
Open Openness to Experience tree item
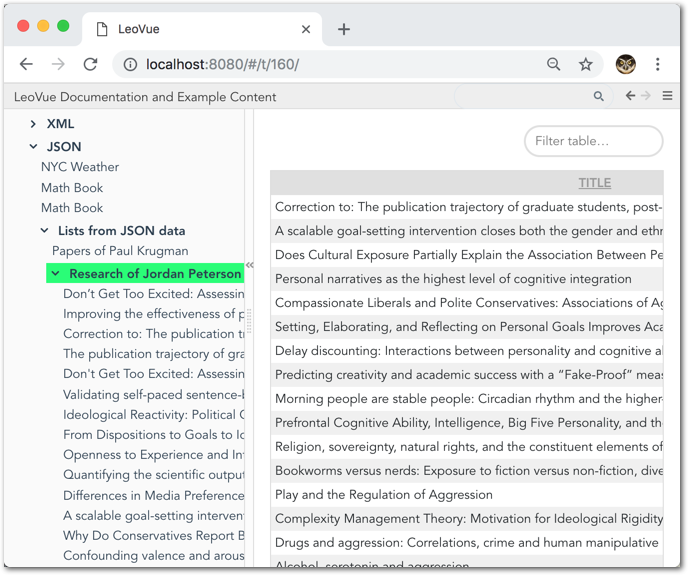154,455
